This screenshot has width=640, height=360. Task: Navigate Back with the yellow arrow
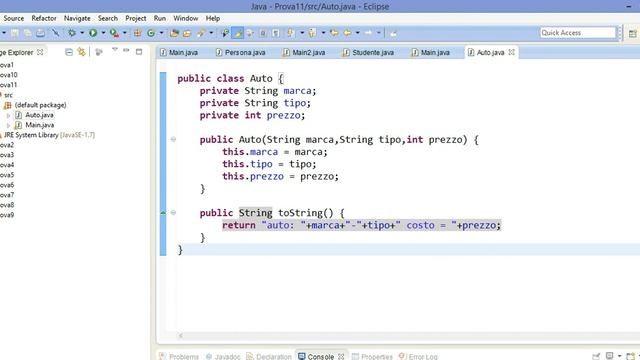pos(347,33)
